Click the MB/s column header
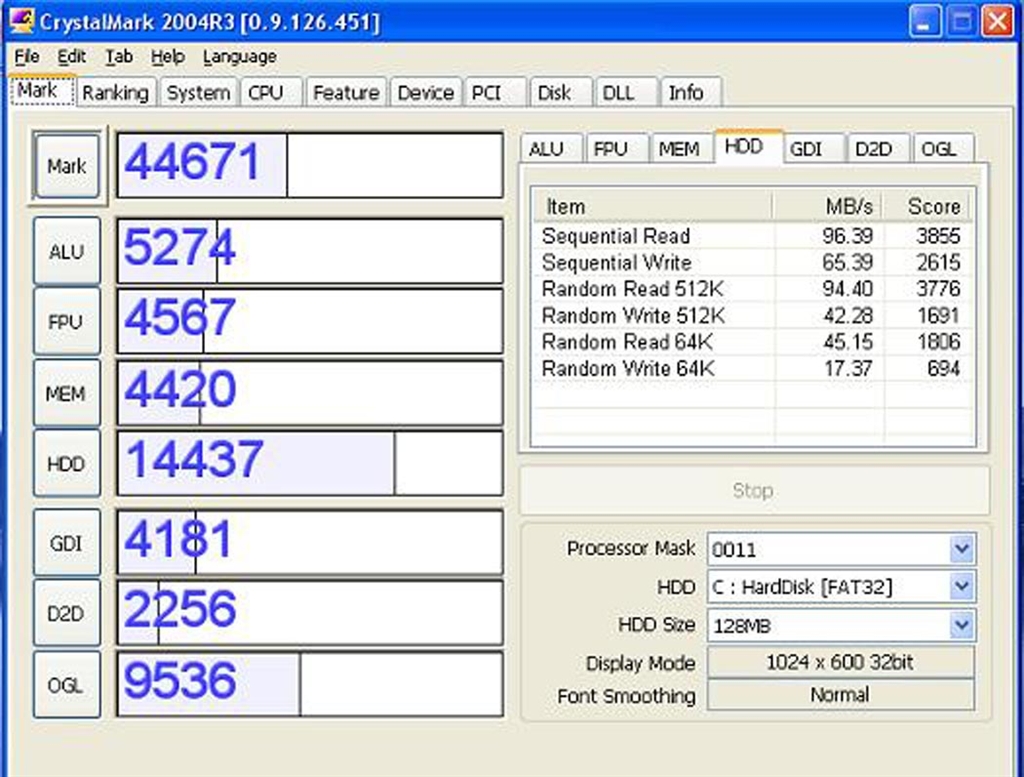Viewport: 1024px width, 777px height. point(828,206)
